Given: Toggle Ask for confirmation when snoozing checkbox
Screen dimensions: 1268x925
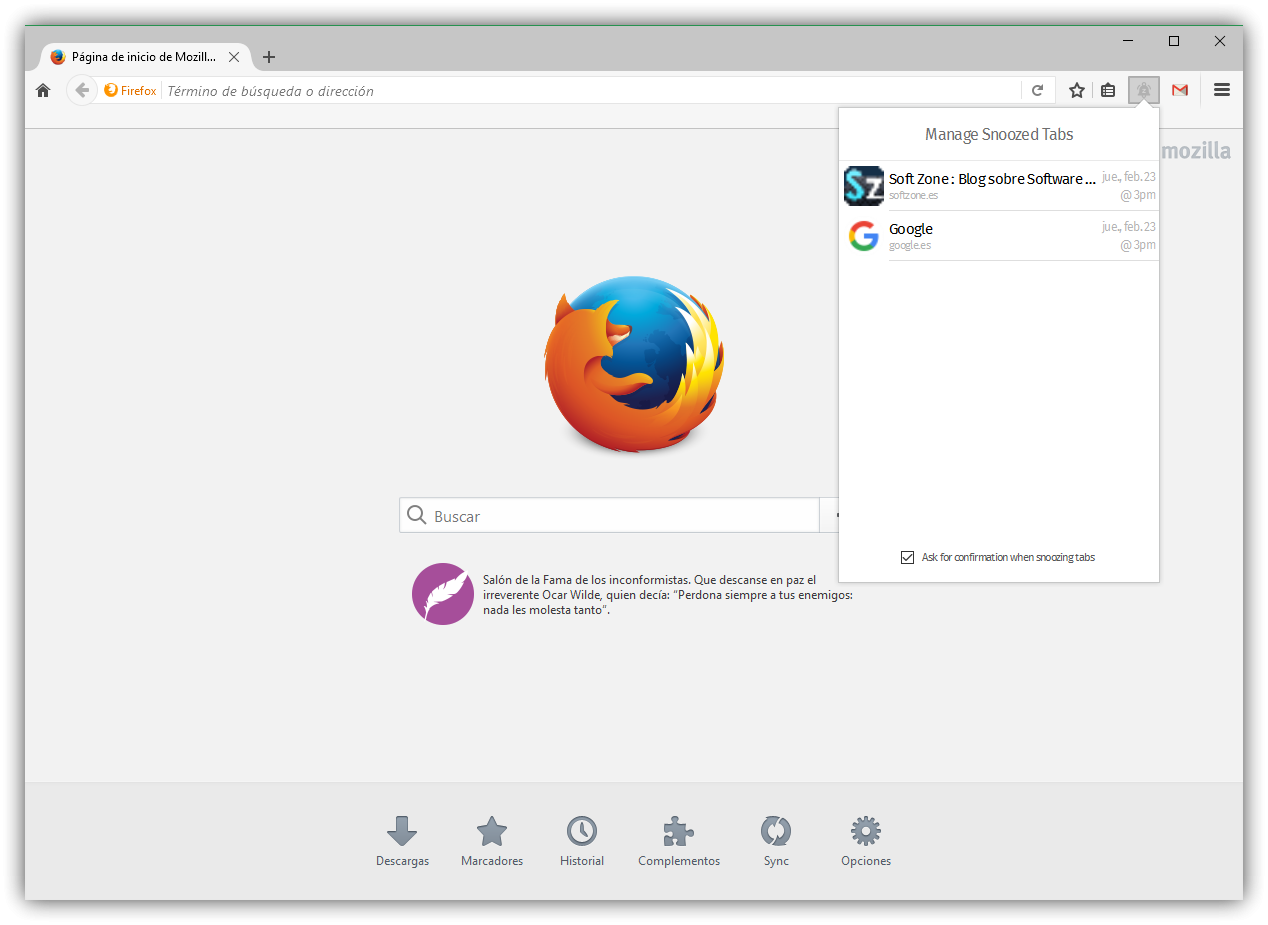Looking at the screenshot, I should (907, 557).
